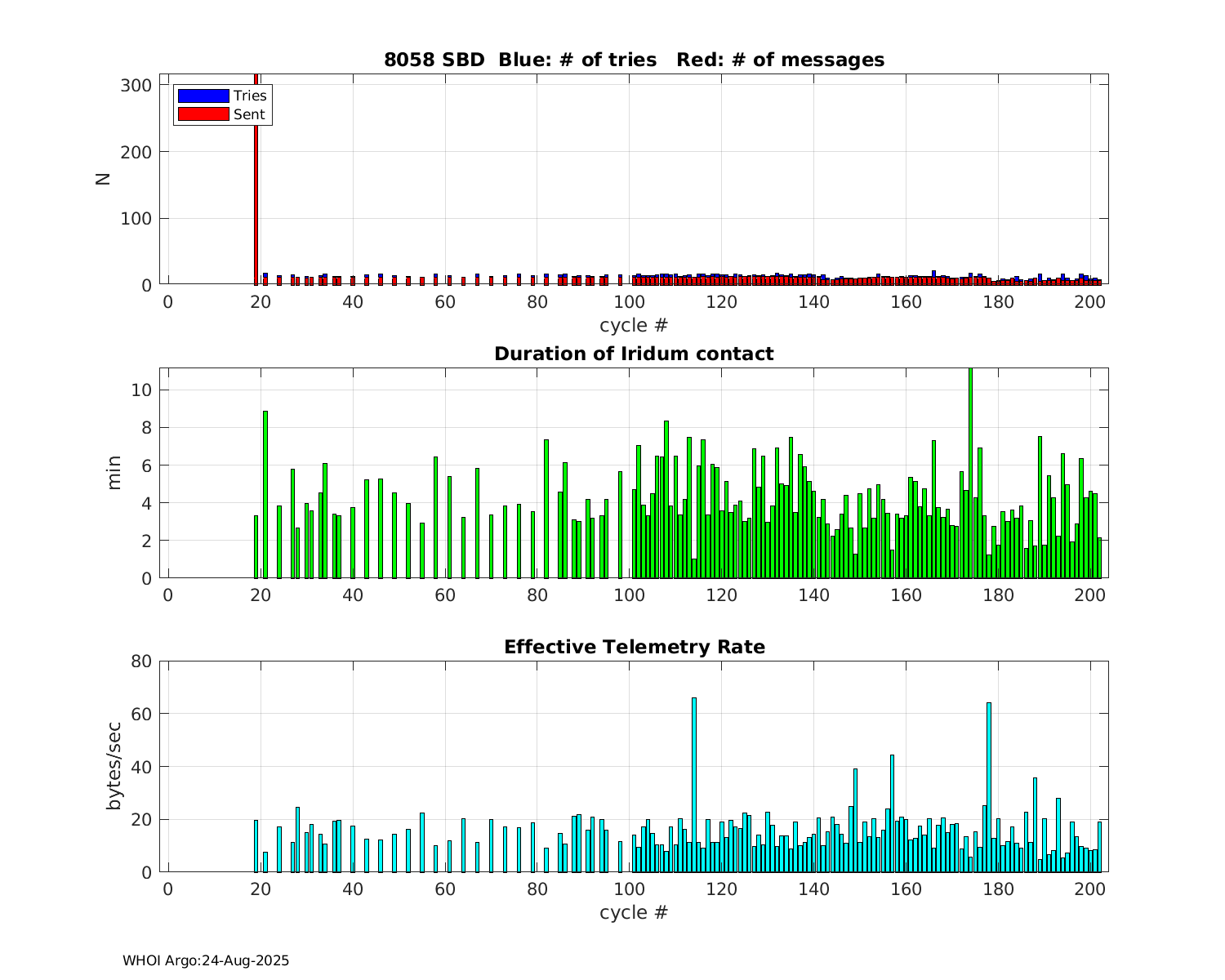Screen dimensions: 1225x980
Task: Select the tallest green bar in duration plot
Action: coord(970,474)
